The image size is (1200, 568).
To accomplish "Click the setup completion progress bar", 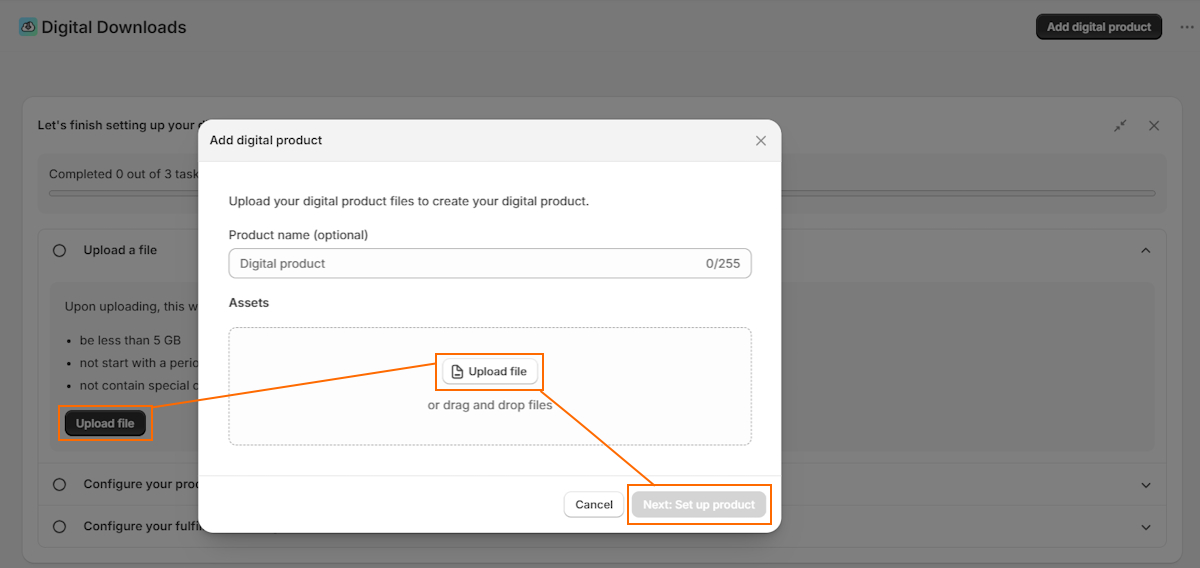I will (602, 193).
